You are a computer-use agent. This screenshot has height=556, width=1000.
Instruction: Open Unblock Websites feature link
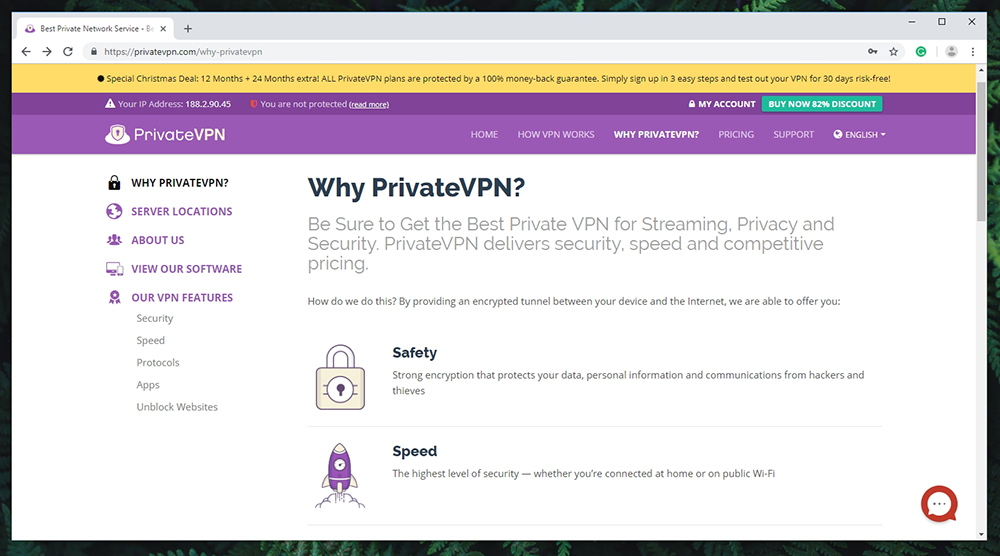coord(177,407)
